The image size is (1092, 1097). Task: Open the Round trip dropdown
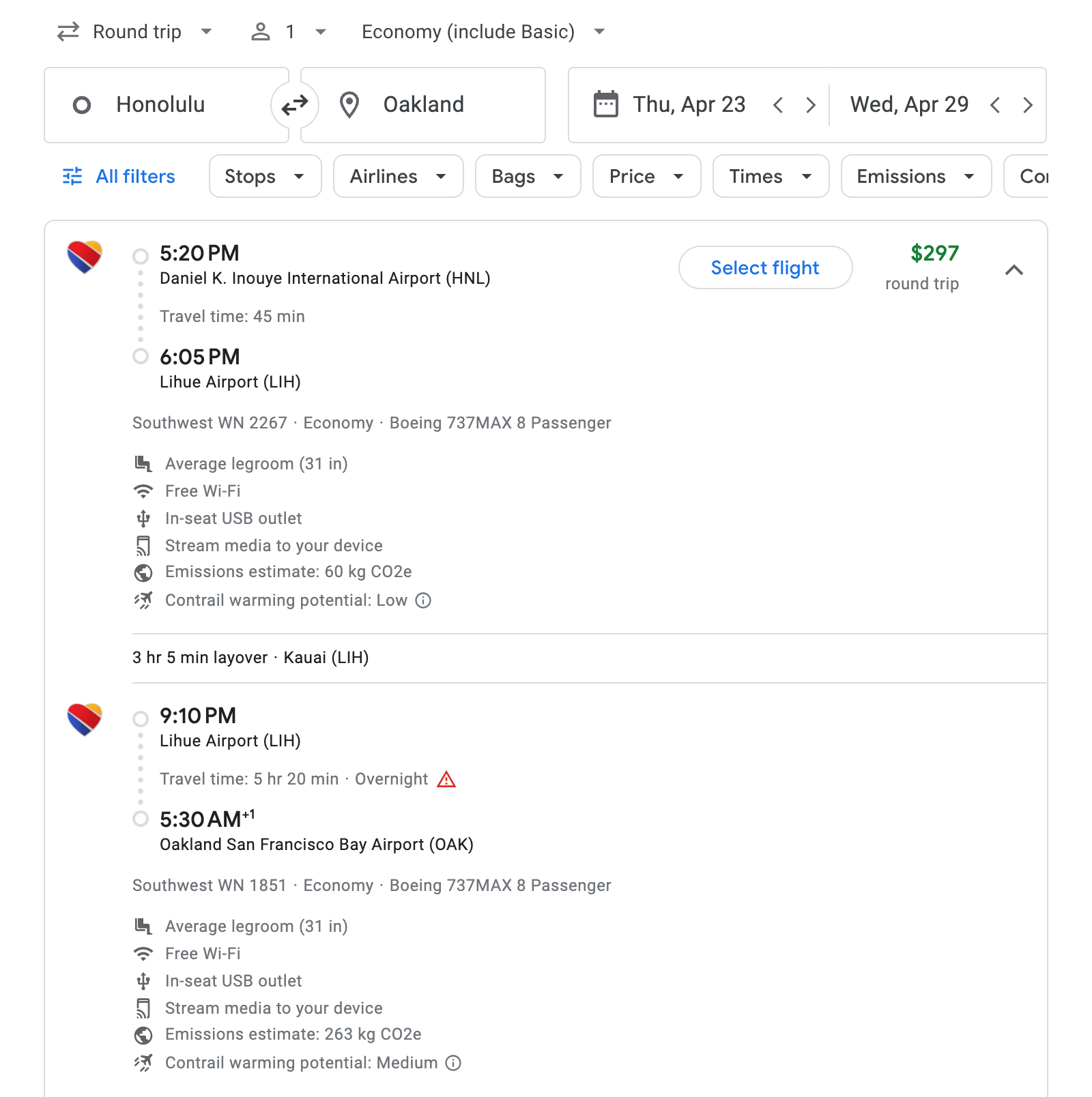point(136,31)
